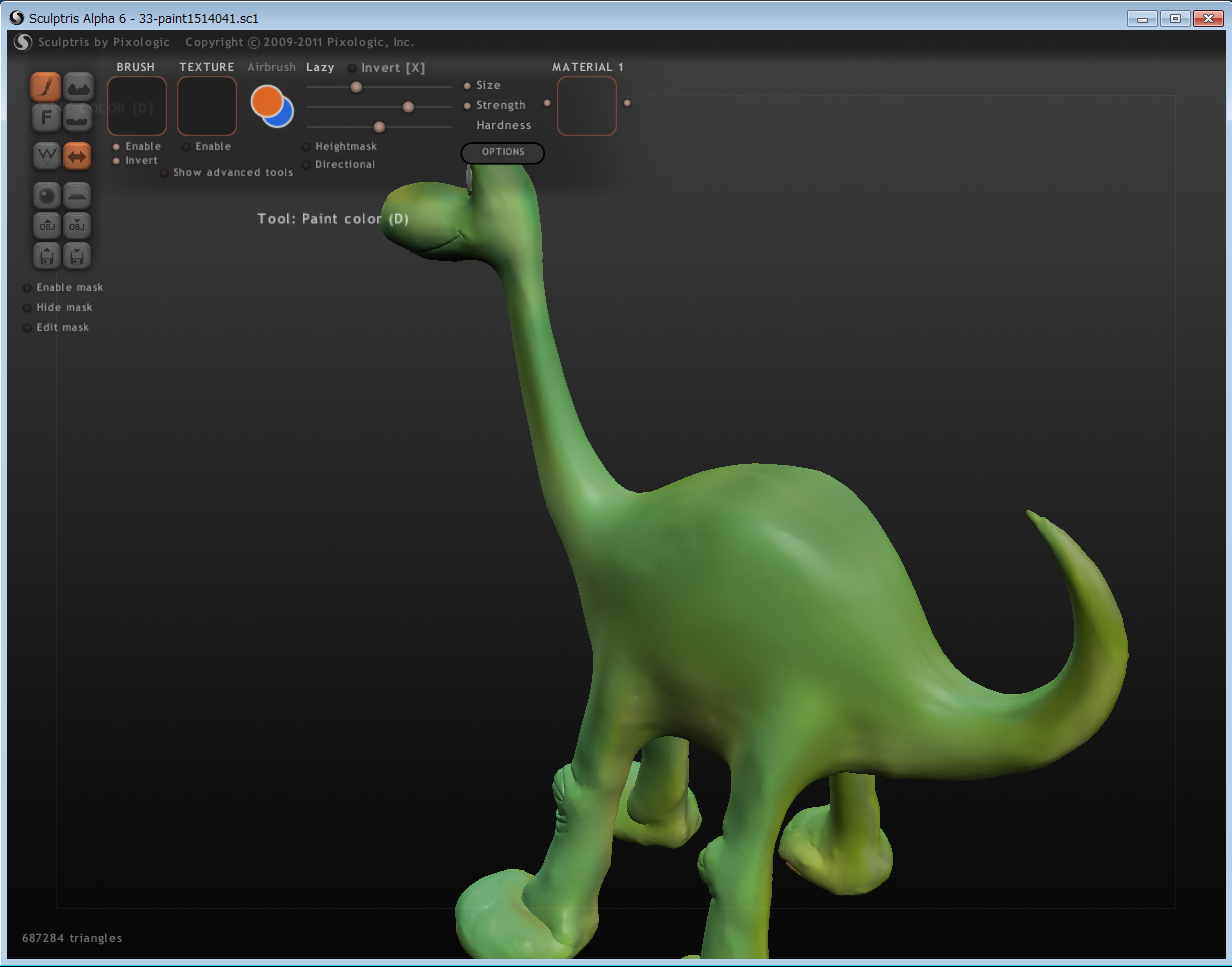Click the Import OBJ icon

pyautogui.click(x=46, y=225)
